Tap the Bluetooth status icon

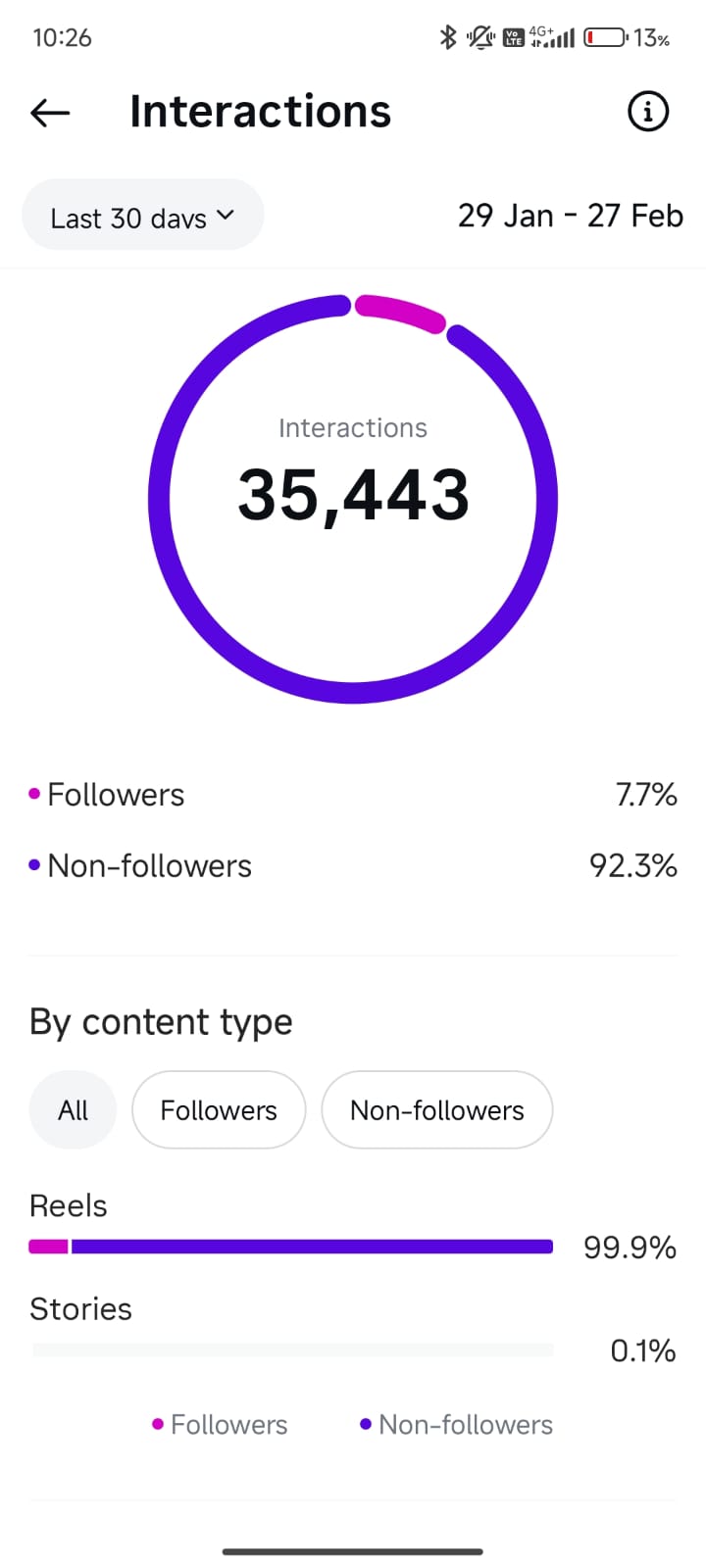coord(448,37)
